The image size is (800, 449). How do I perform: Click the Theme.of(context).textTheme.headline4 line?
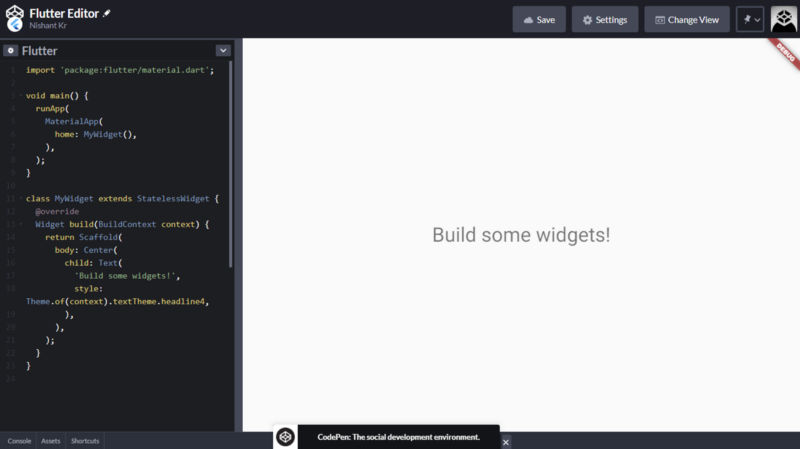(x=117, y=302)
